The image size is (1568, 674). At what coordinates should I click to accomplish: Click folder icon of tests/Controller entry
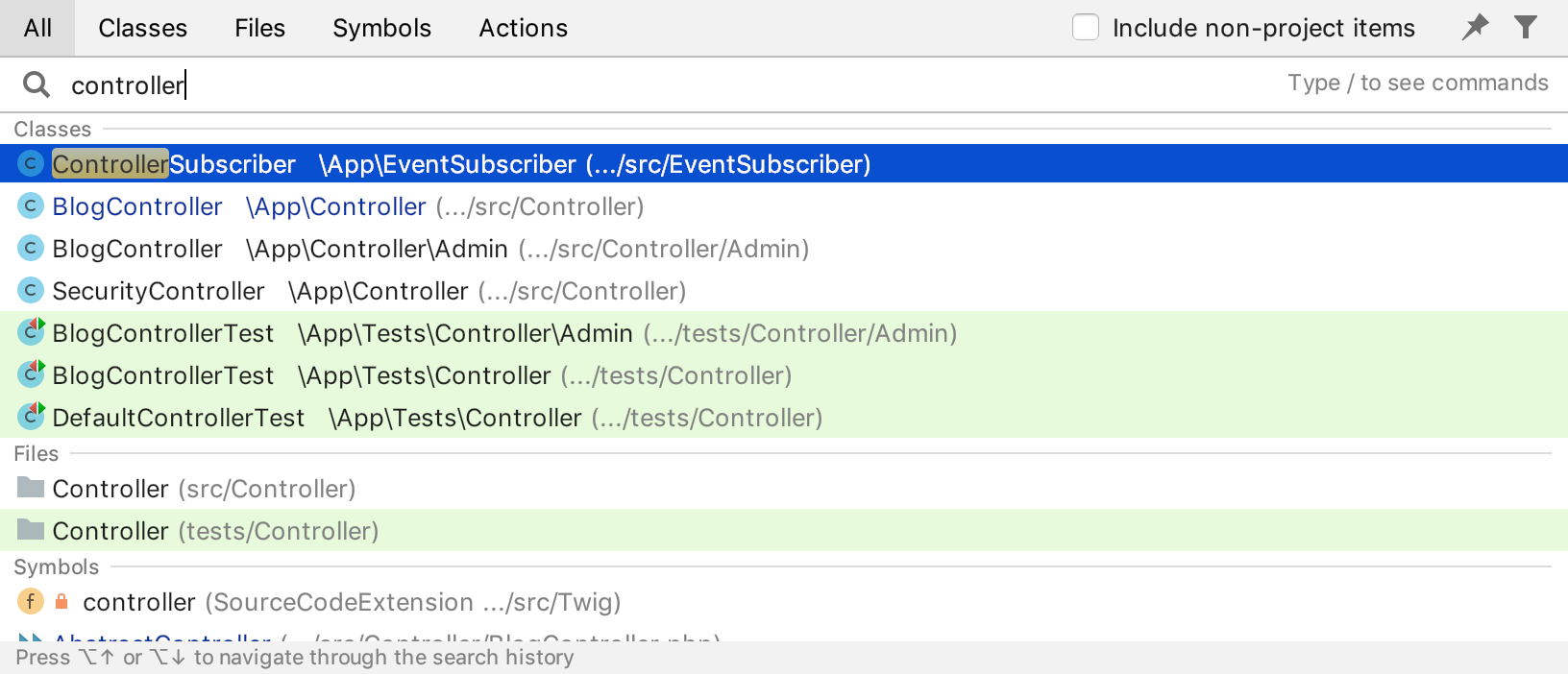coord(31,530)
